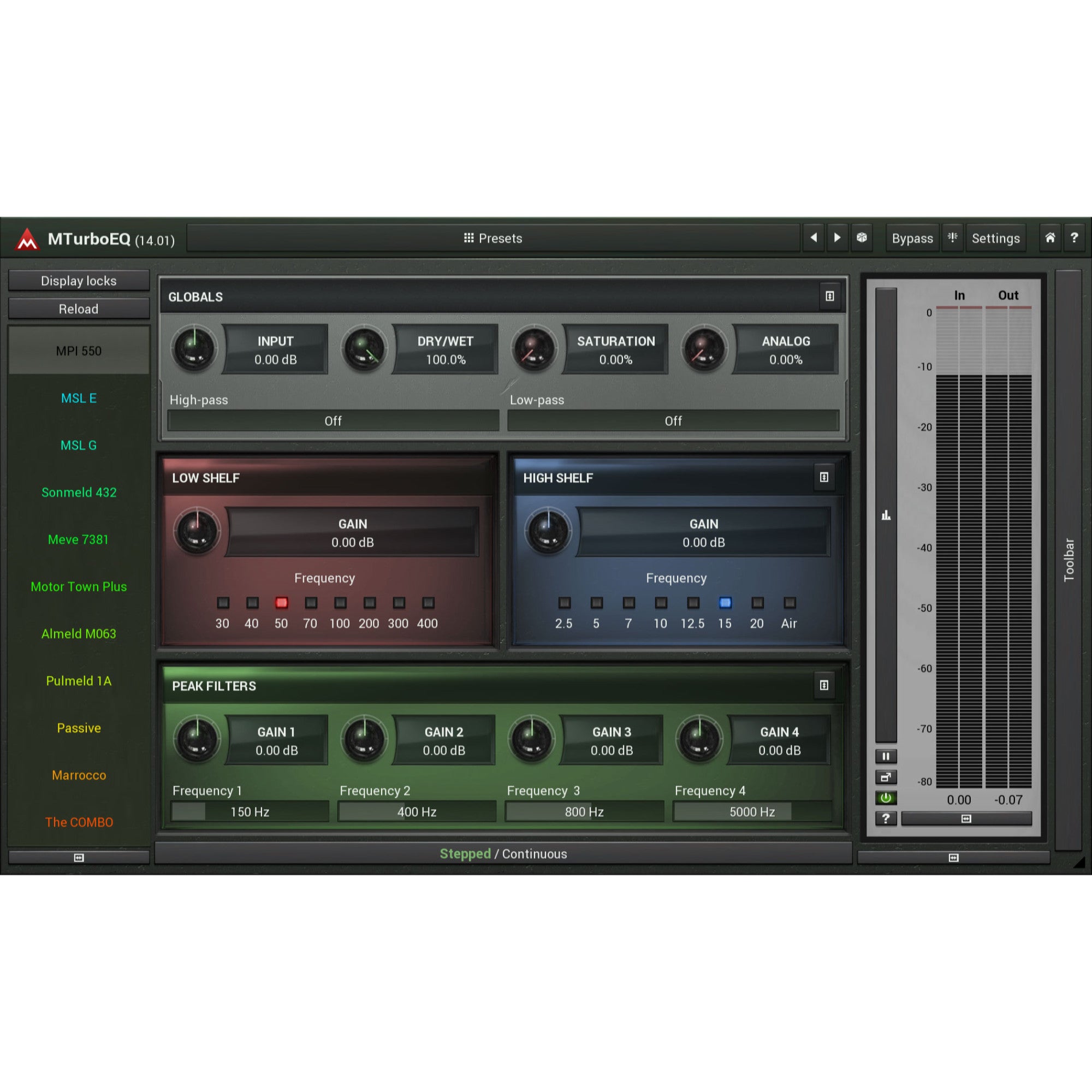This screenshot has height=1092, width=1092.
Task: Click the next preset arrow
Action: [837, 238]
